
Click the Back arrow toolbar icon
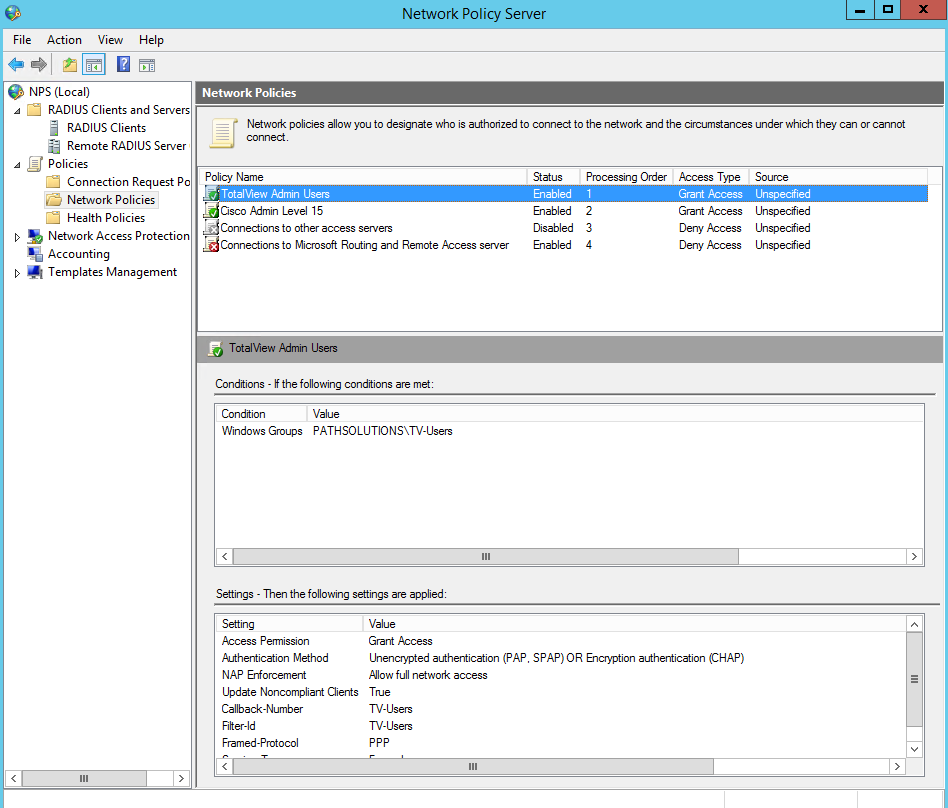16,65
